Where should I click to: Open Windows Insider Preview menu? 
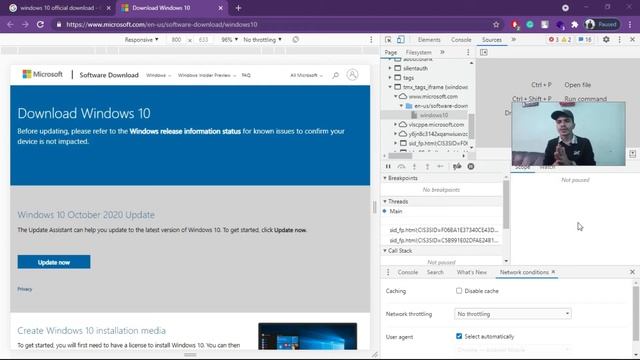[207, 76]
